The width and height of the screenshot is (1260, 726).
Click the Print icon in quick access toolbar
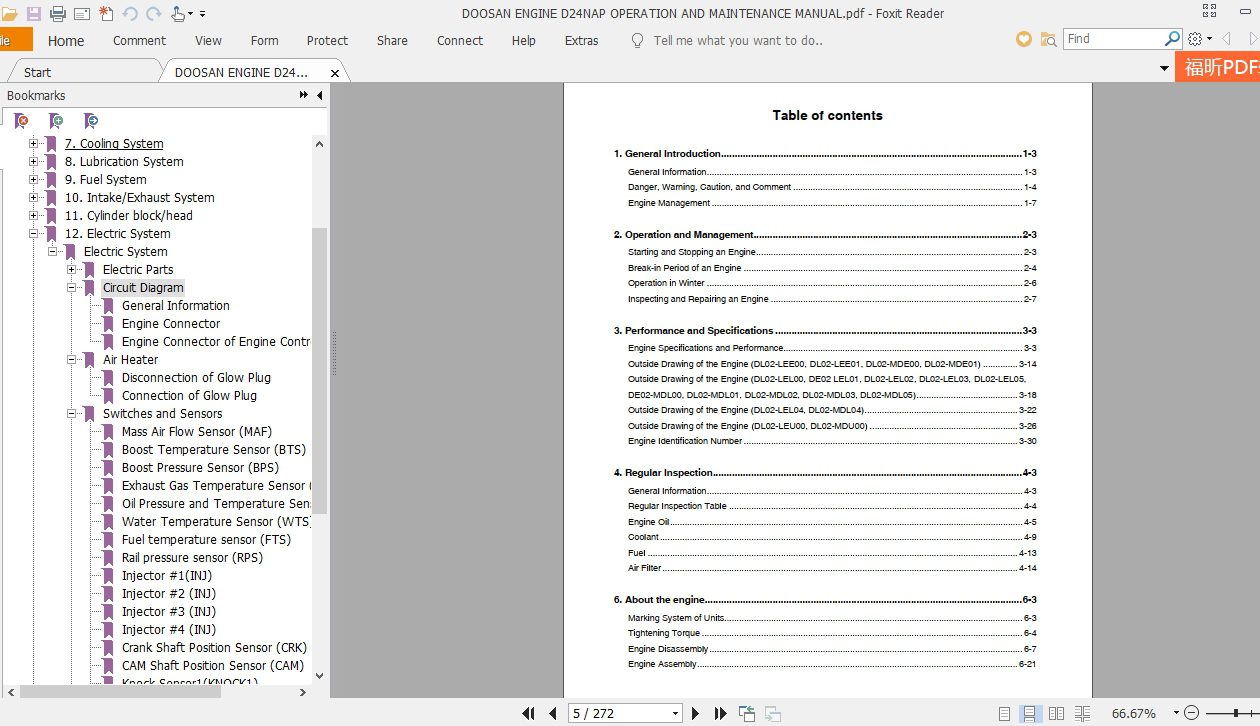click(58, 14)
